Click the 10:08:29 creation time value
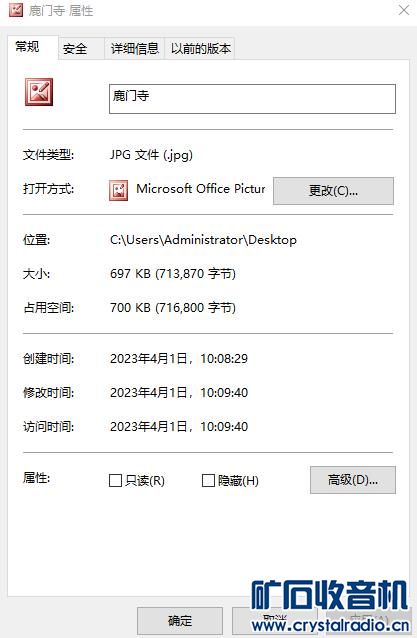 [224, 358]
